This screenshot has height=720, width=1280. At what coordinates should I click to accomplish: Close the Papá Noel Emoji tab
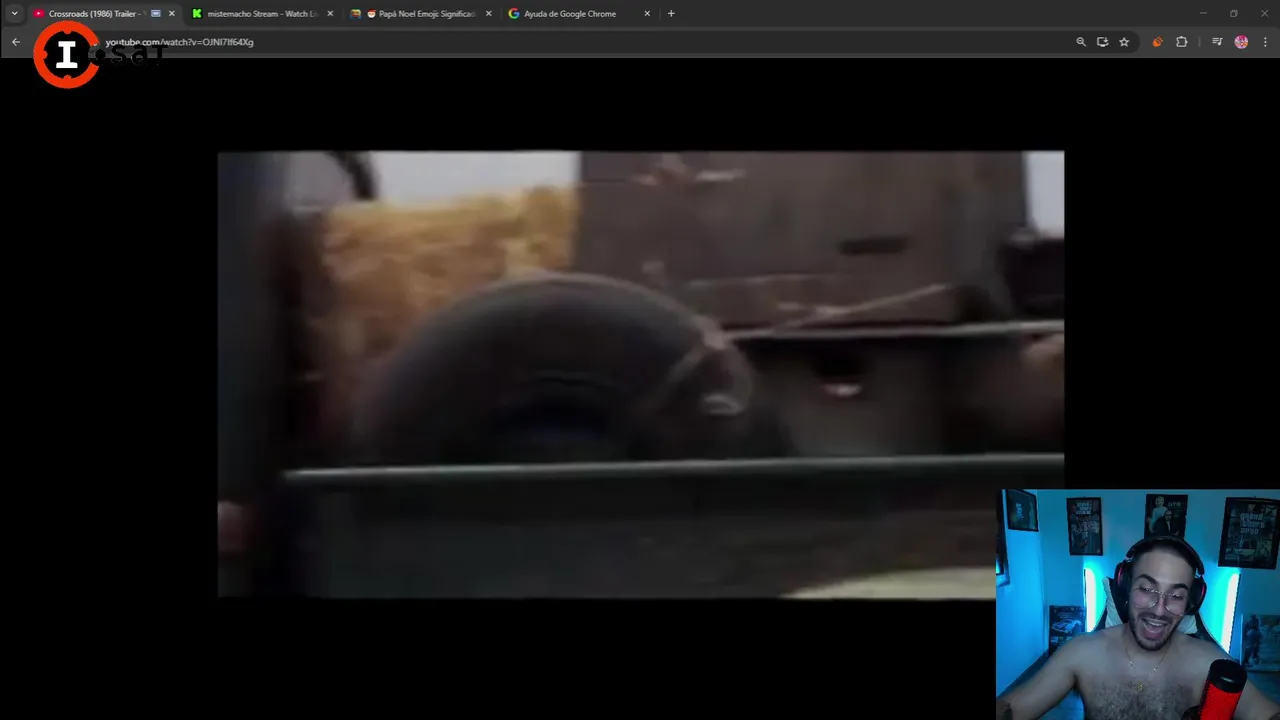click(488, 13)
